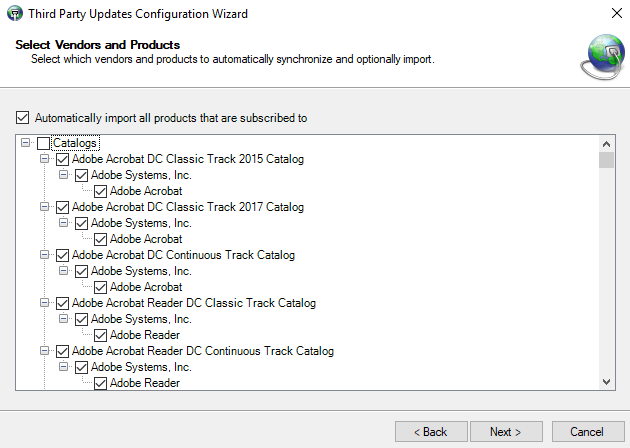Viewport: 630px width, 448px height.
Task: Click the wizard icon in title bar
Action: tap(12, 14)
